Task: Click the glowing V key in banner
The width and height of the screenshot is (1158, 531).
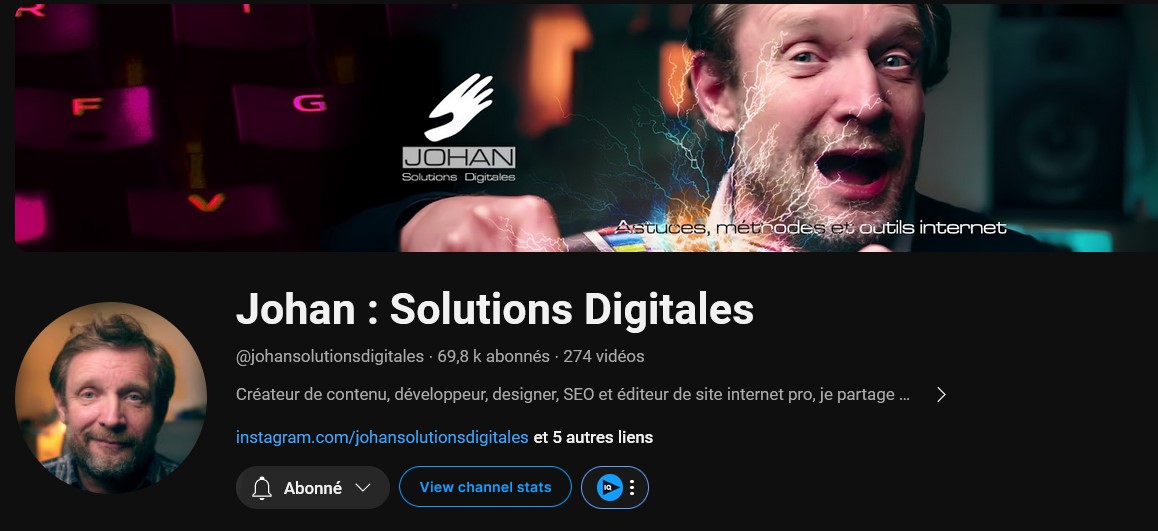Action: pyautogui.click(x=207, y=202)
